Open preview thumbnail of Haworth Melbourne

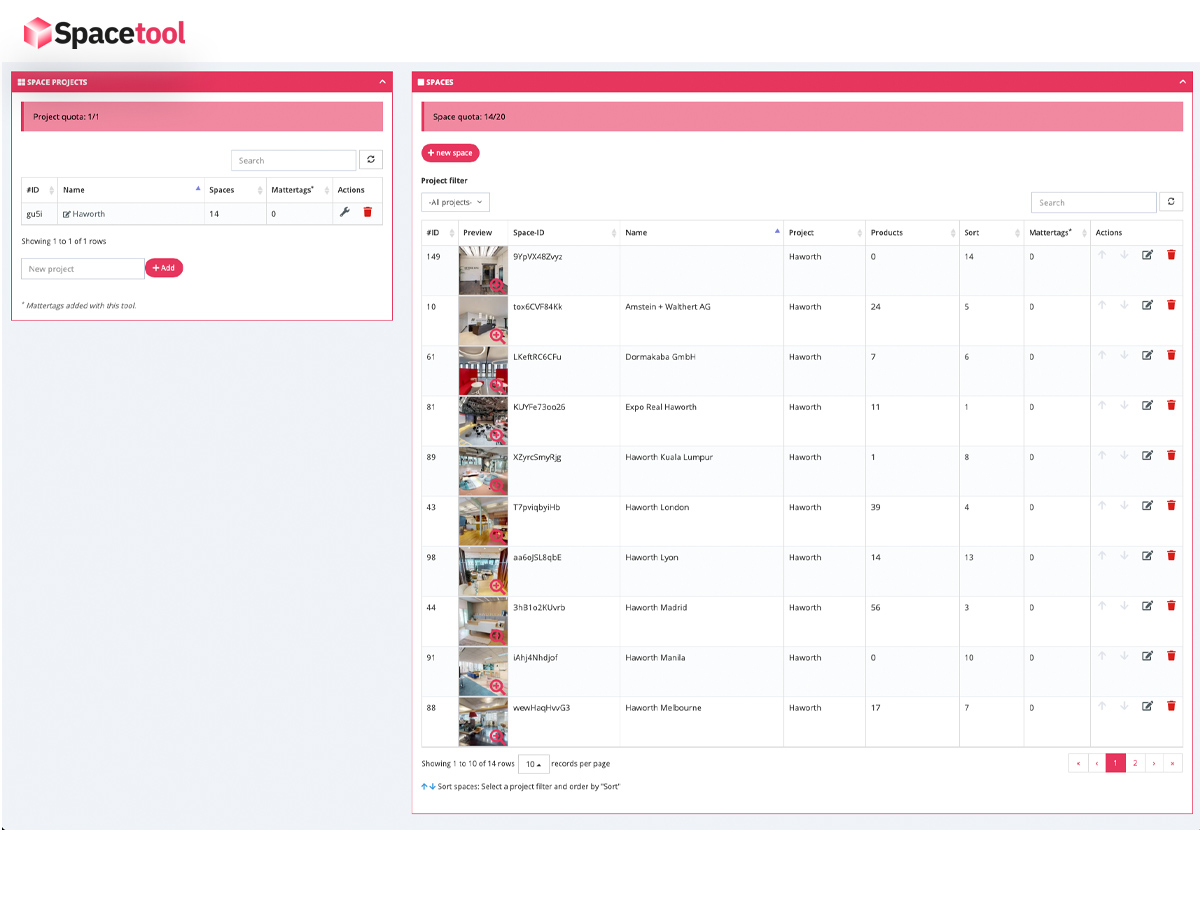(483, 721)
